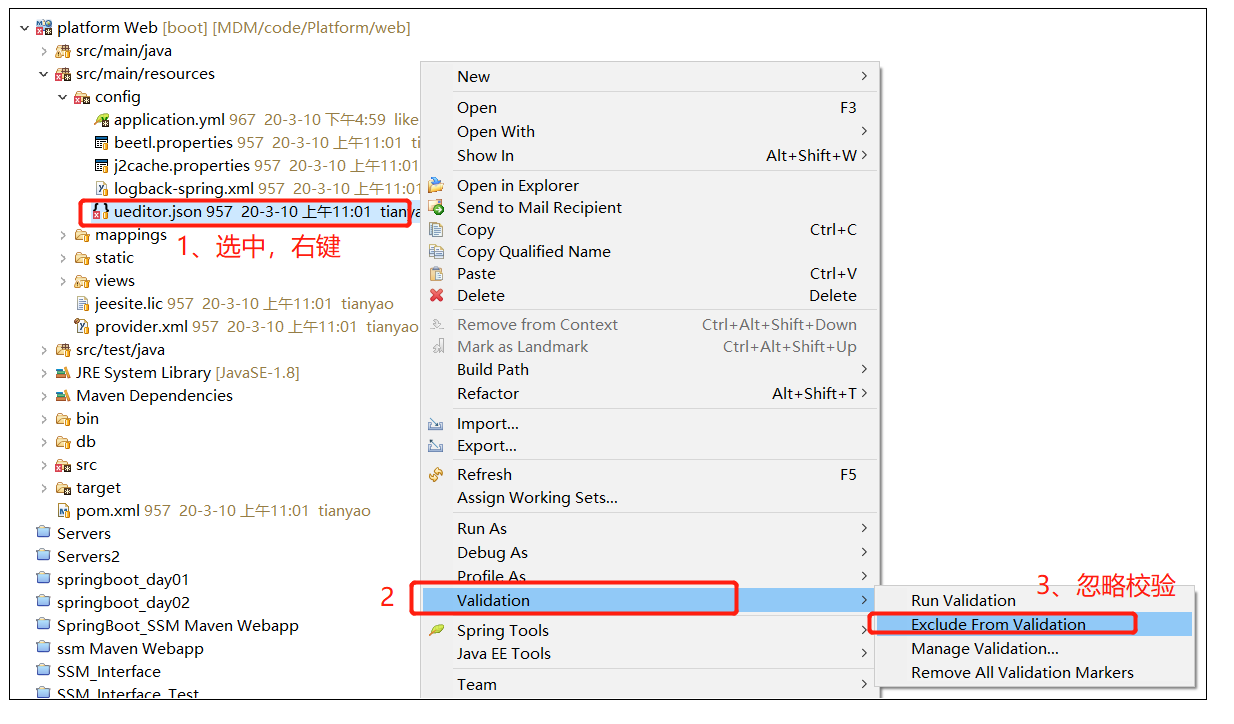Image resolution: width=1234 pixels, height=724 pixels.
Task: Collapse the config folder node
Action: [x=62, y=96]
